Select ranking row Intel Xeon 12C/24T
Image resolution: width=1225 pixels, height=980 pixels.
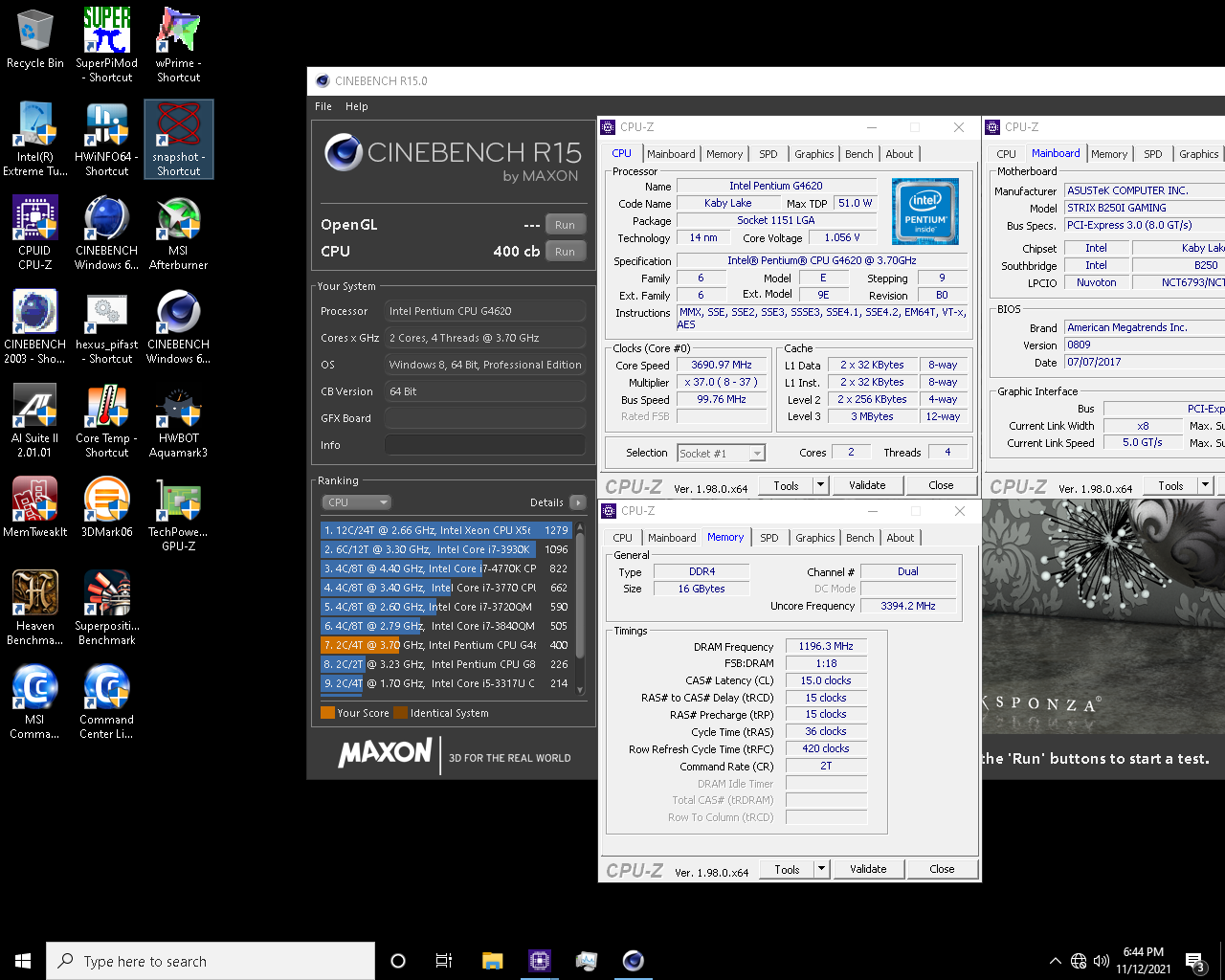coord(446,530)
